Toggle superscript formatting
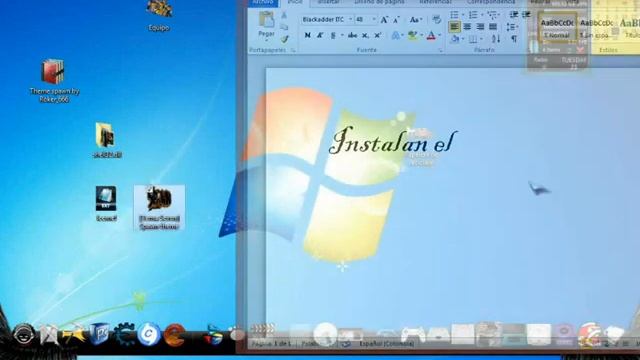The width and height of the screenshot is (640, 360). tap(378, 36)
